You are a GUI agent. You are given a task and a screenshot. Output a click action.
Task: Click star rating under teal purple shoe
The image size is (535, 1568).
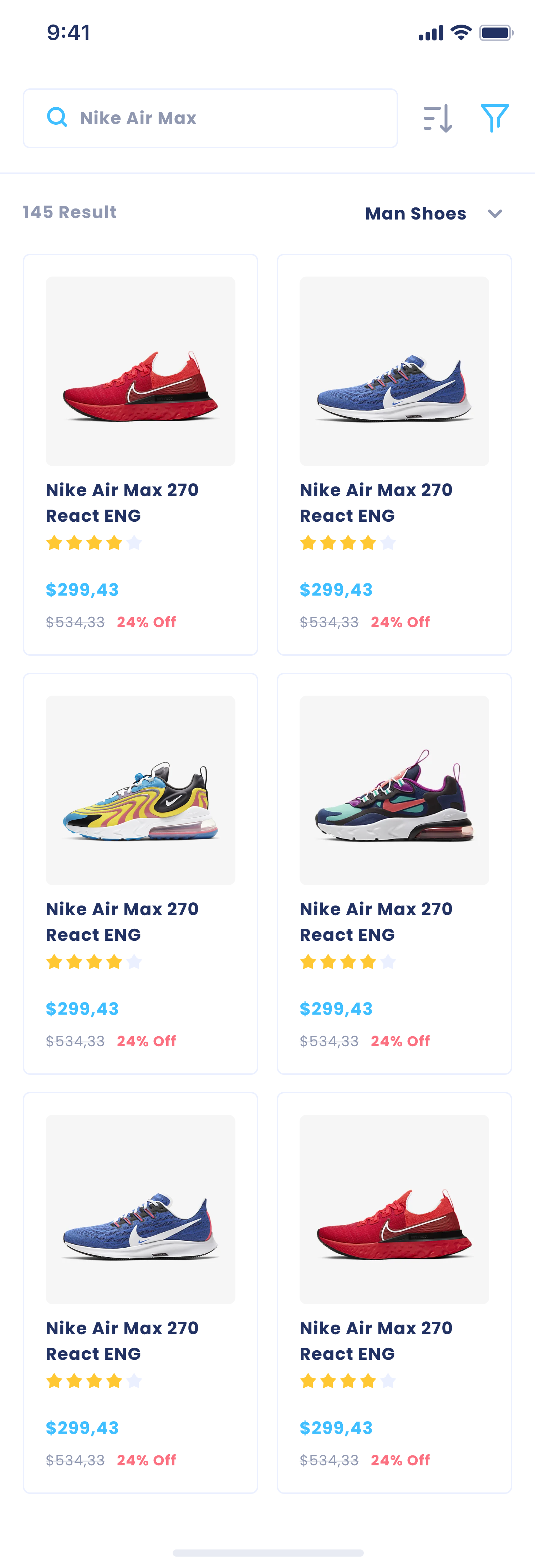point(347,962)
